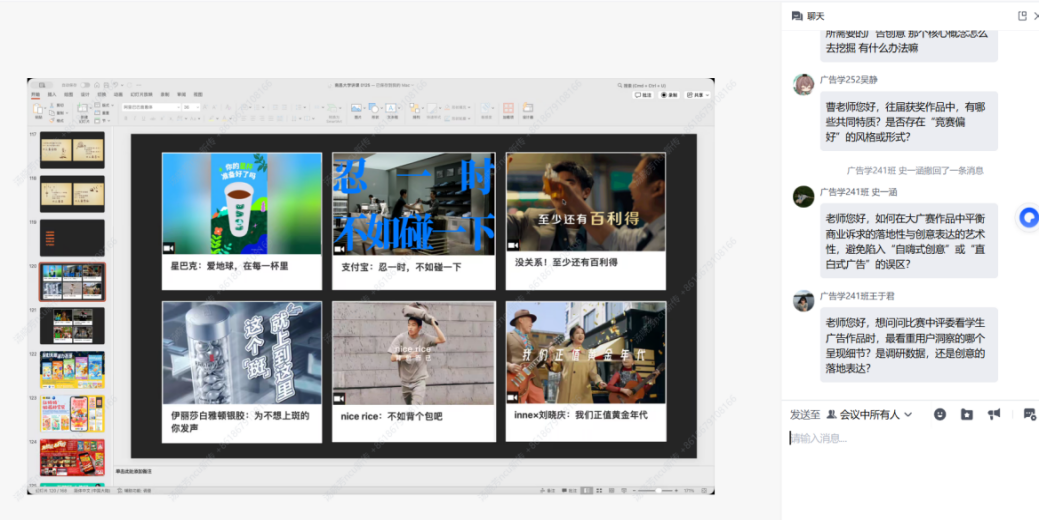Click 吴静's avatar in chat

pyautogui.click(x=803, y=85)
